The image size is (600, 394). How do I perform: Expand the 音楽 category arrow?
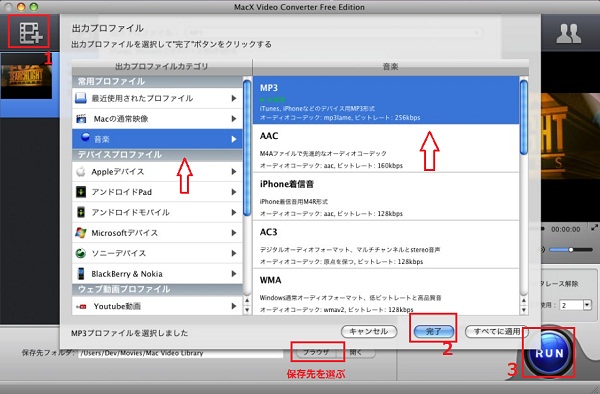(234, 139)
